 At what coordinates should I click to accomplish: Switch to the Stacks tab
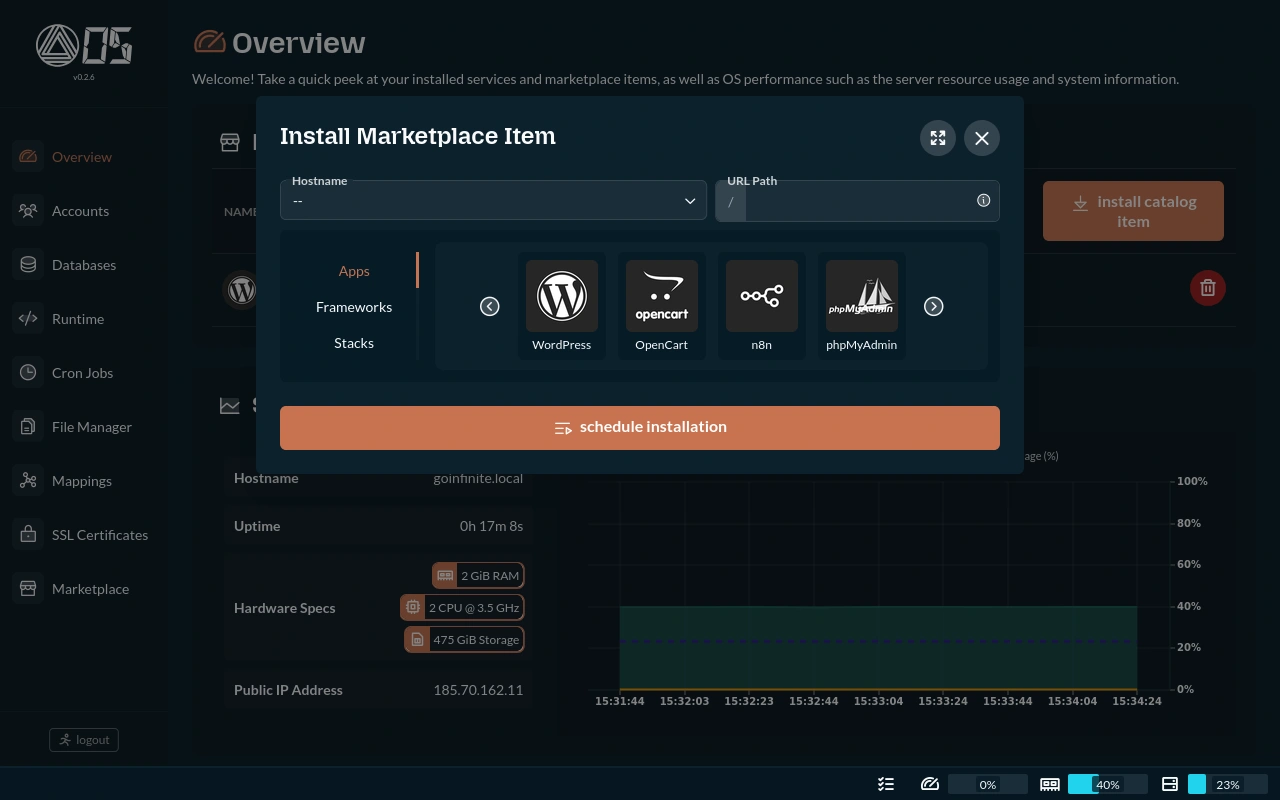(x=354, y=343)
